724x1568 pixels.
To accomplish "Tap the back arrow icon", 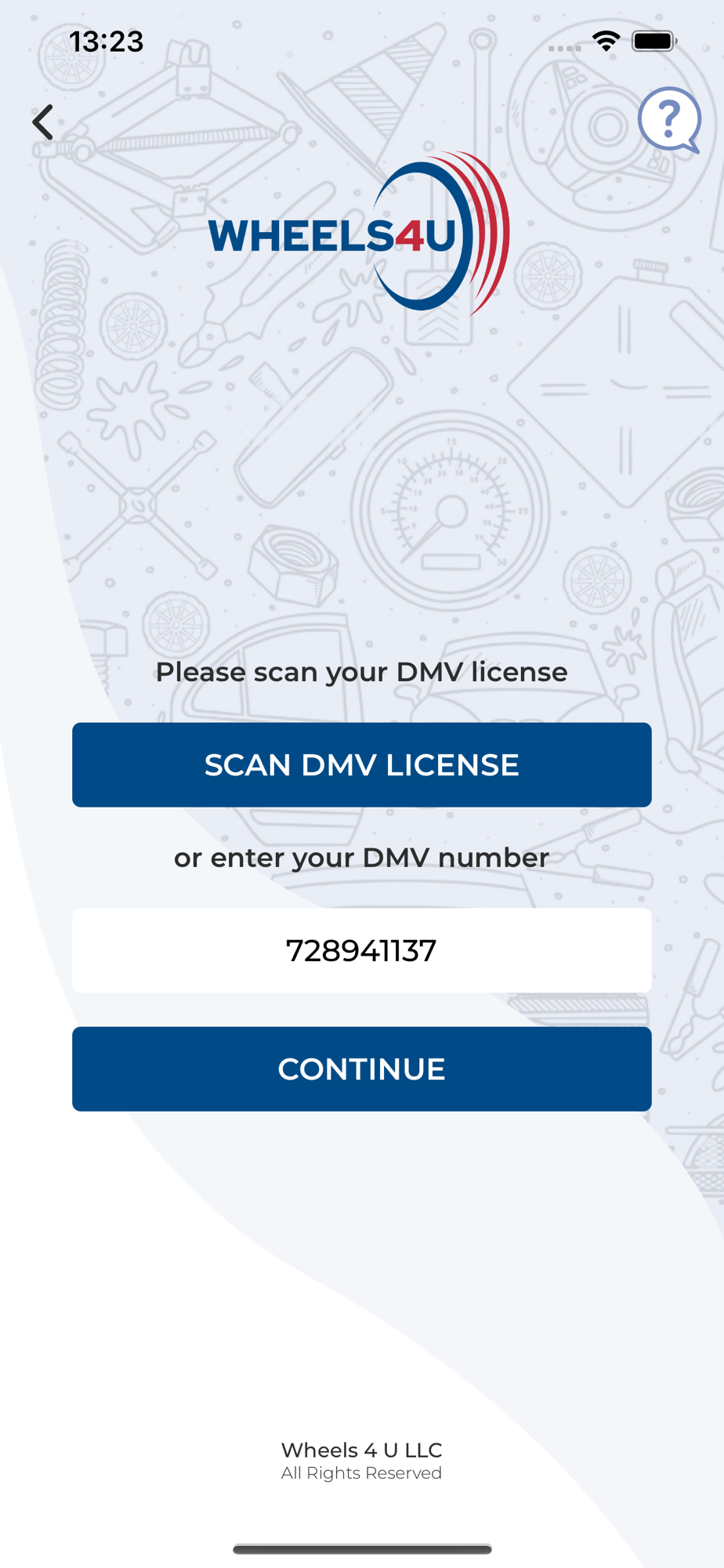I will tap(43, 122).
